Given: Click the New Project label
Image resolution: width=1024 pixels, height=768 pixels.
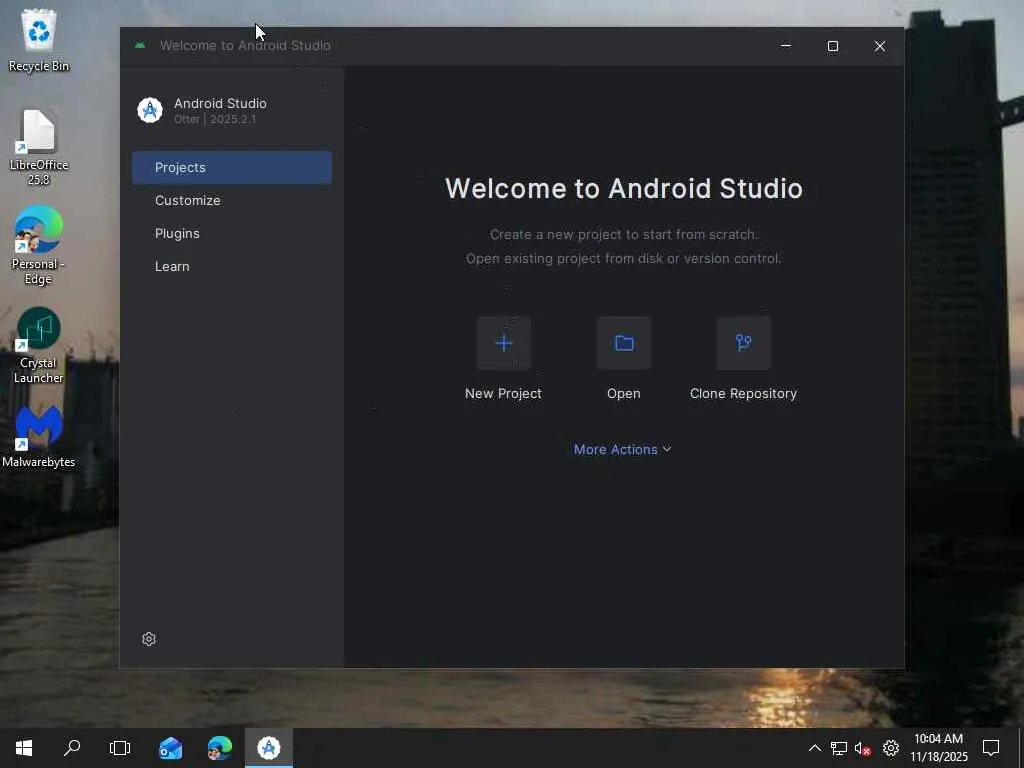Looking at the screenshot, I should tap(503, 393).
